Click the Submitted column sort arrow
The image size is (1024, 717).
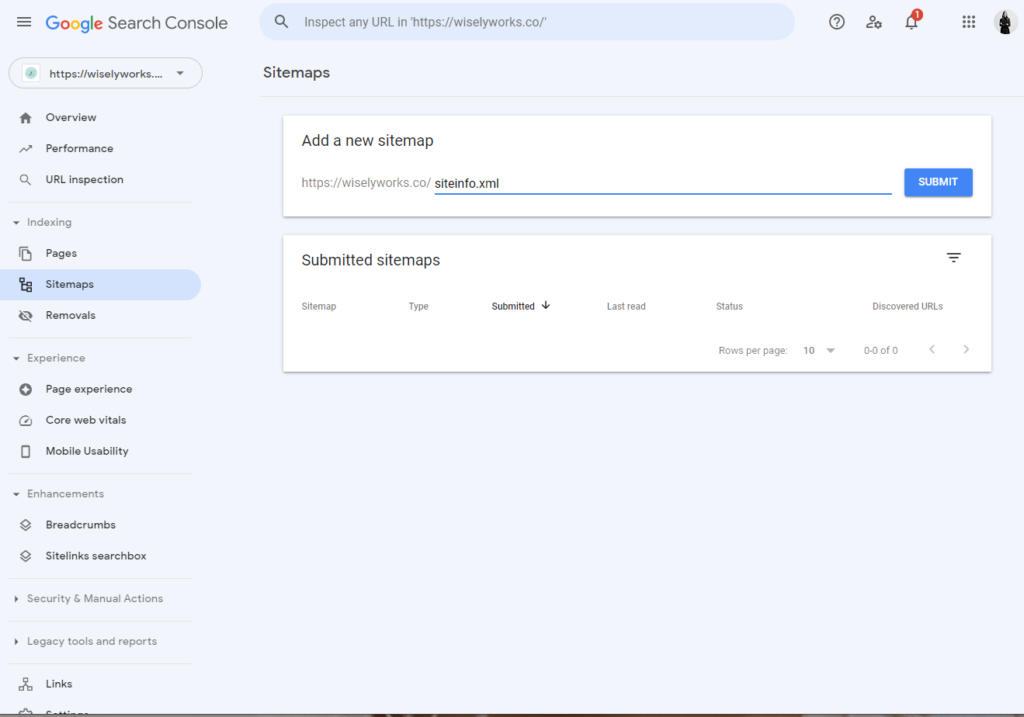point(546,306)
